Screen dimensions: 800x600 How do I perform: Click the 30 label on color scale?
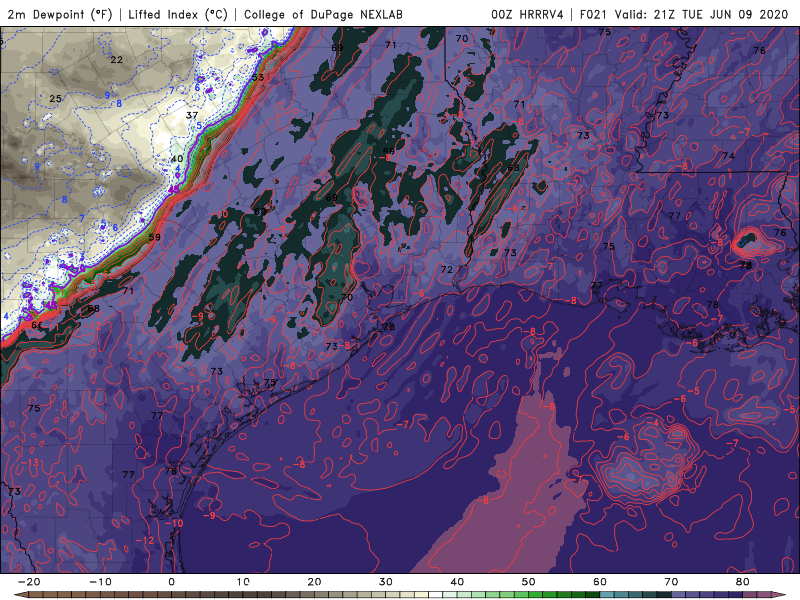[x=386, y=582]
